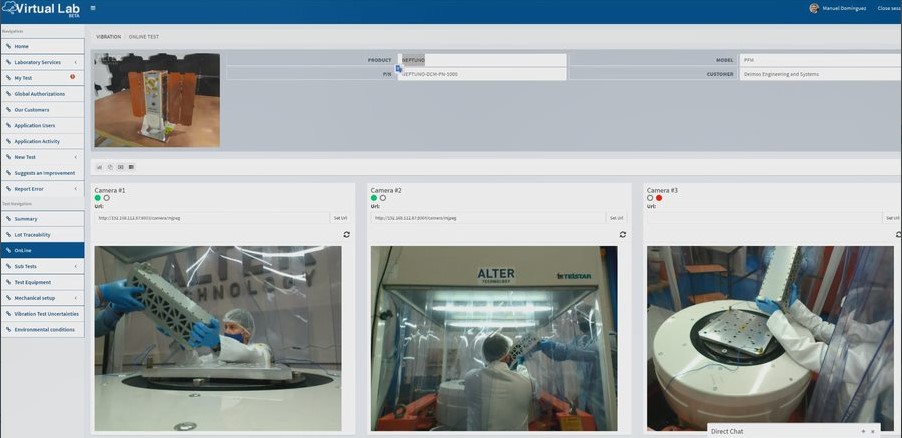The width and height of the screenshot is (902, 438).
Task: Click the Manuel Domínguez user name
Action: 843,8
